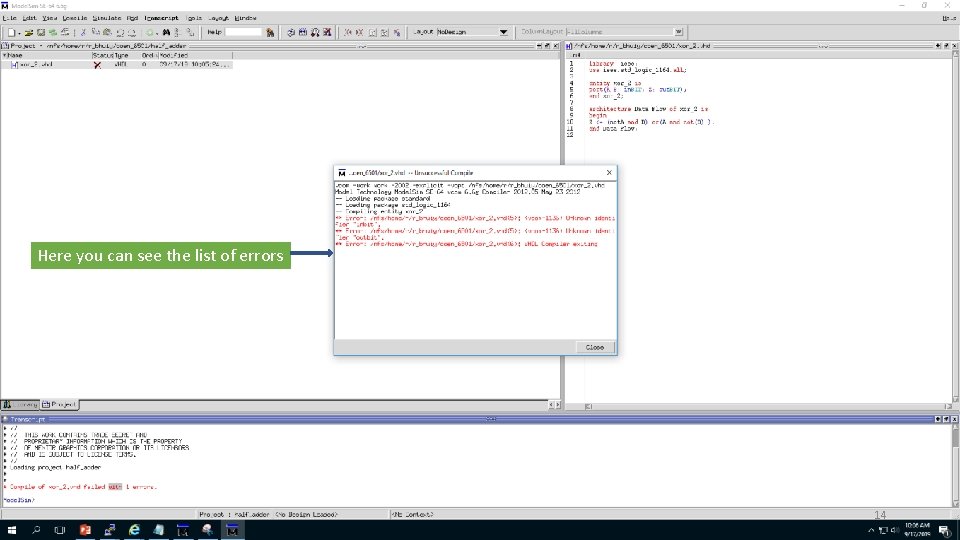Click the Transcript pane vertical scrollbar
960x540 pixels.
pyautogui.click(x=955, y=465)
